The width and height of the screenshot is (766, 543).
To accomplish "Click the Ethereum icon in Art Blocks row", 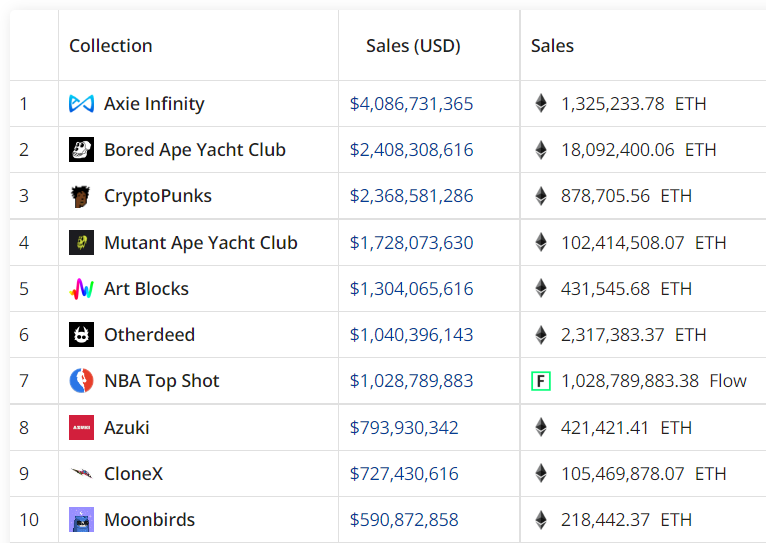I will coord(541,288).
